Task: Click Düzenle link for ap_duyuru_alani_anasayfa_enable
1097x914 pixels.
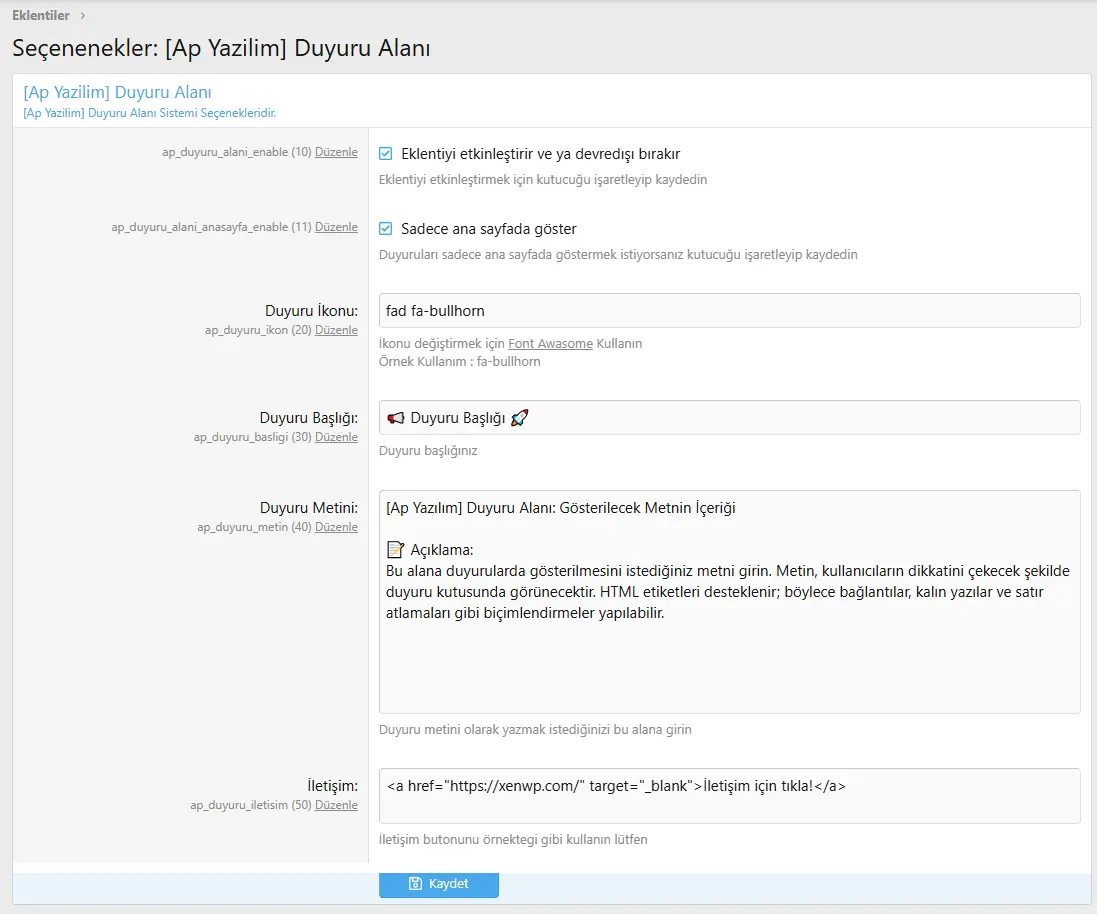Action: tap(336, 227)
